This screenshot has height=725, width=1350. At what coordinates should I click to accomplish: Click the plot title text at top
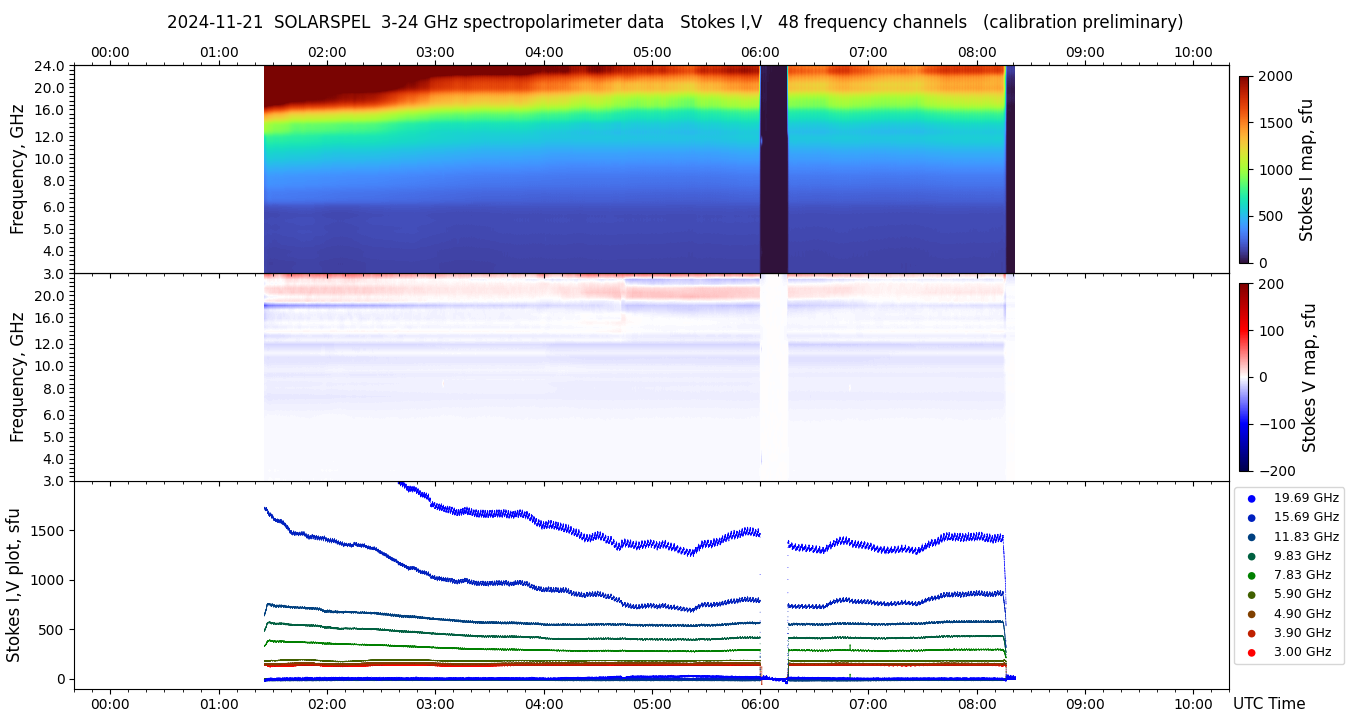pyautogui.click(x=675, y=22)
